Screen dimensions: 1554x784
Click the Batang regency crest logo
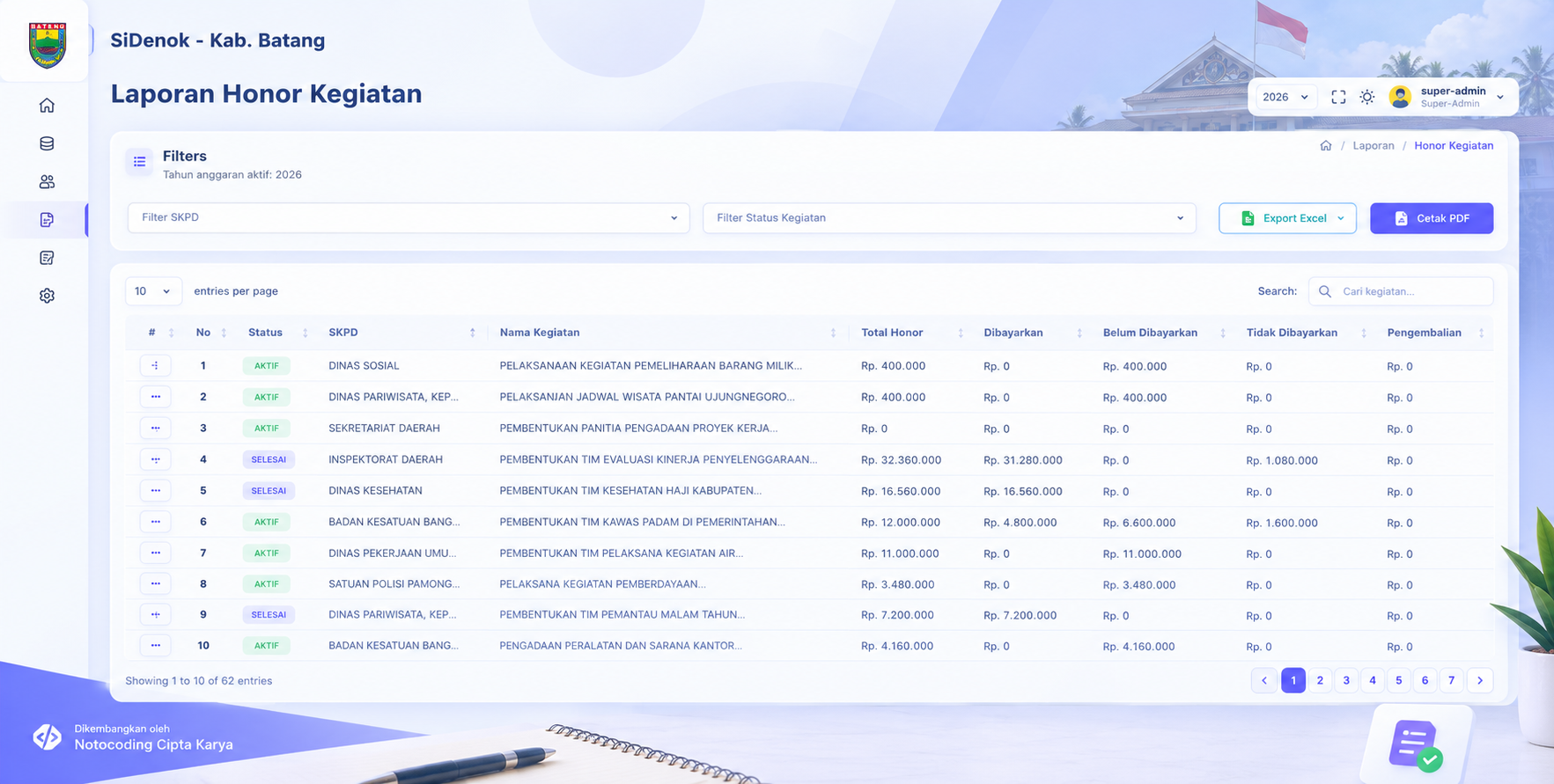click(x=47, y=45)
